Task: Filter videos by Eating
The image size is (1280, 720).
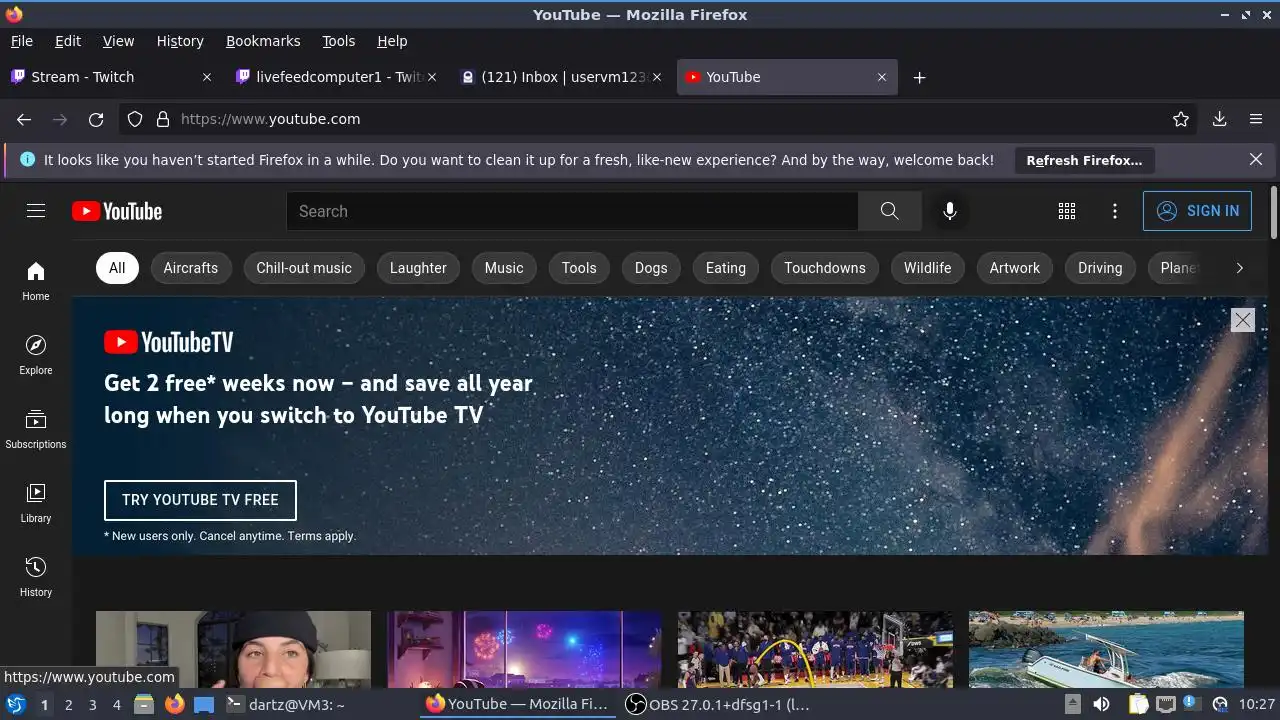Action: [726, 268]
